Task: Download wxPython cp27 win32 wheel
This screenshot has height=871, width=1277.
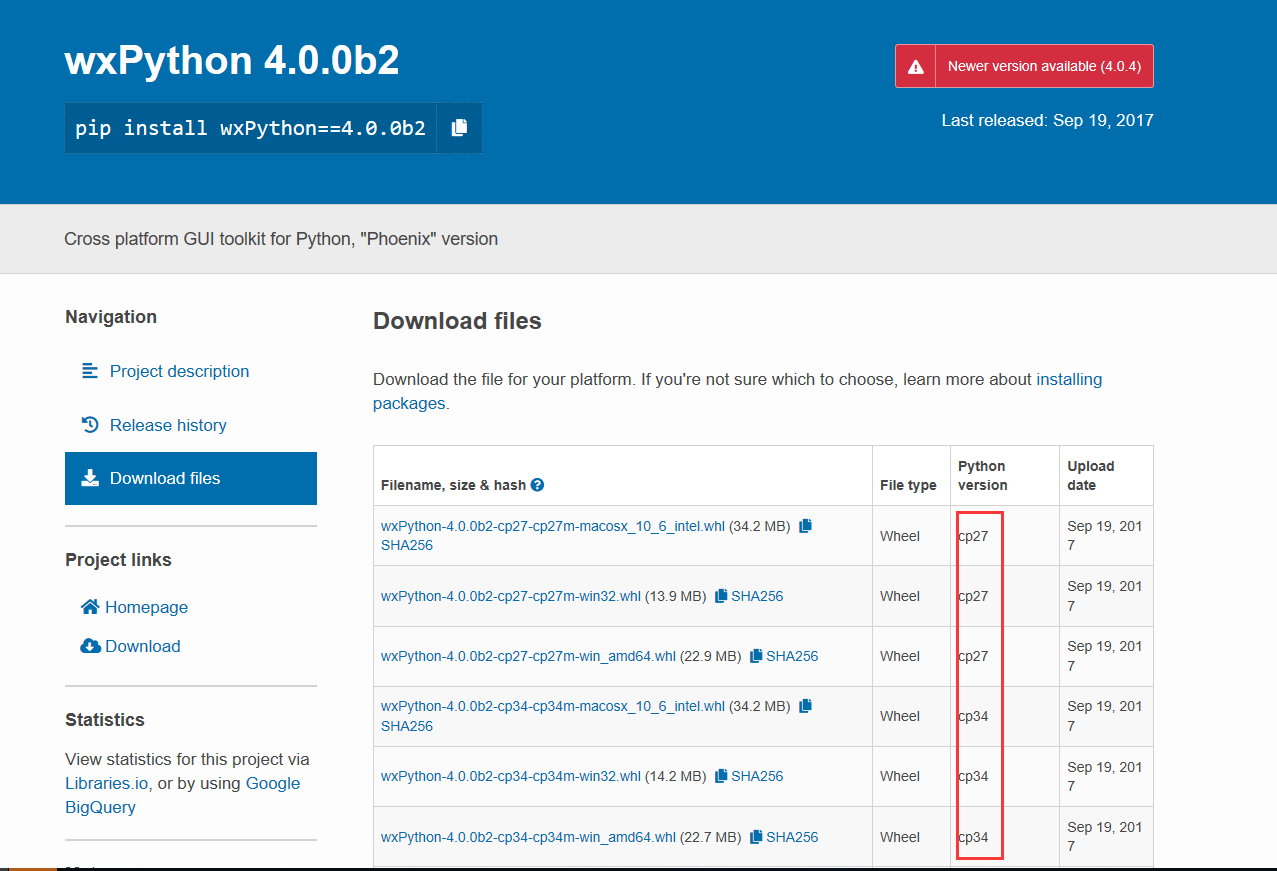Action: [511, 596]
